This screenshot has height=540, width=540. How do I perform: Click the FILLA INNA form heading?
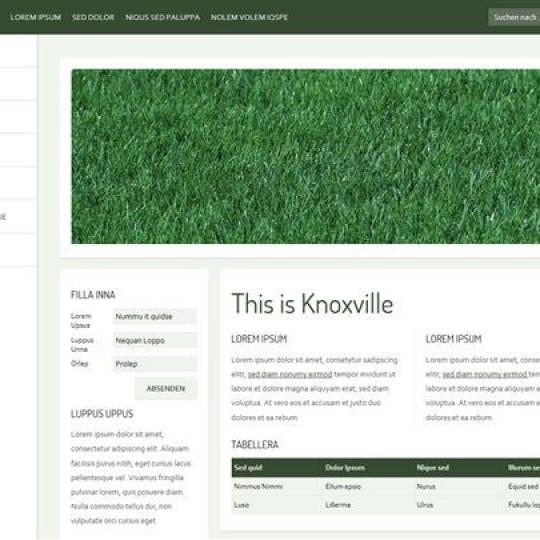click(x=93, y=295)
